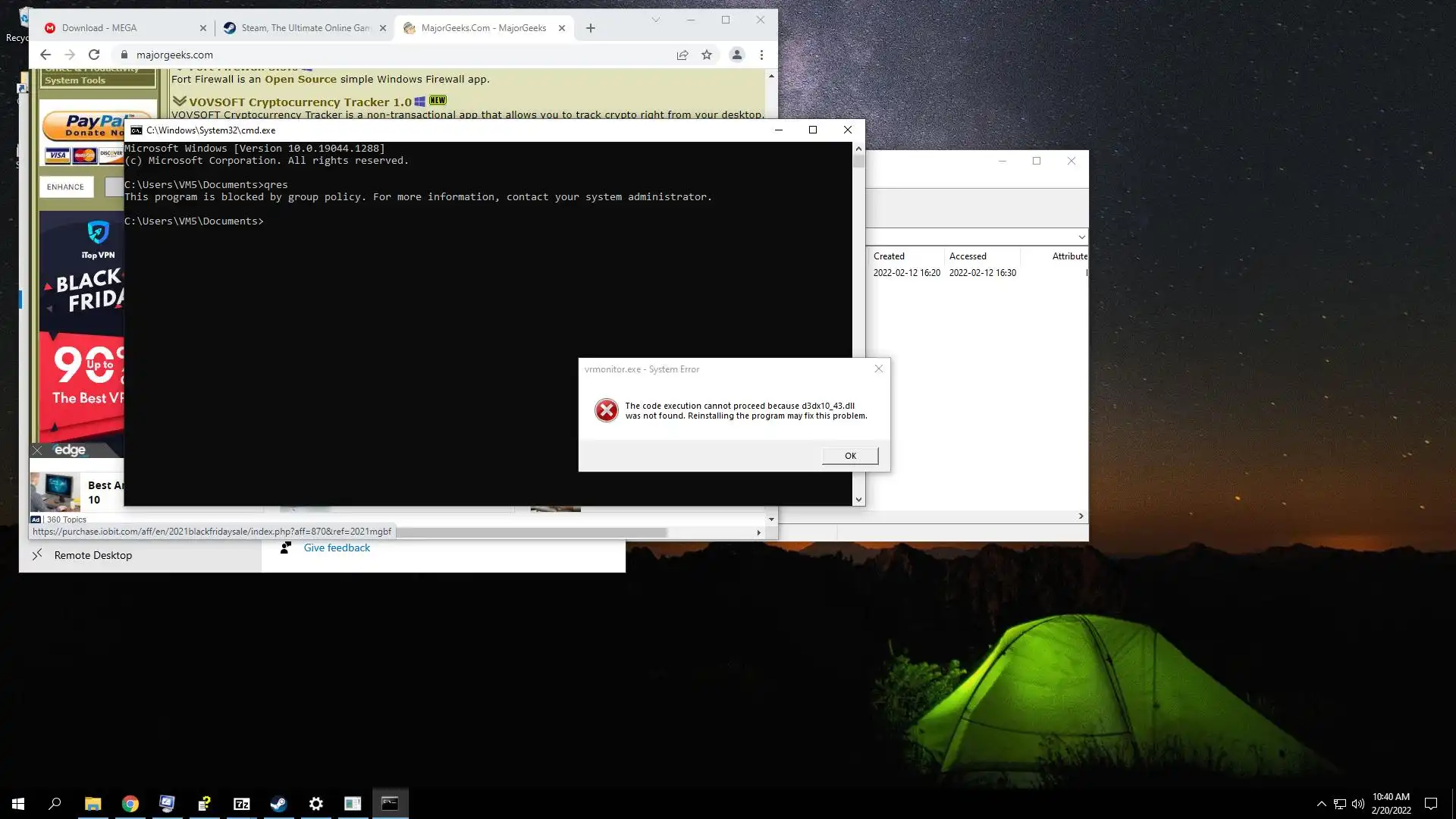Viewport: 1456px width, 819px height.
Task: Launch 7-Zip from the taskbar
Action: point(241,804)
